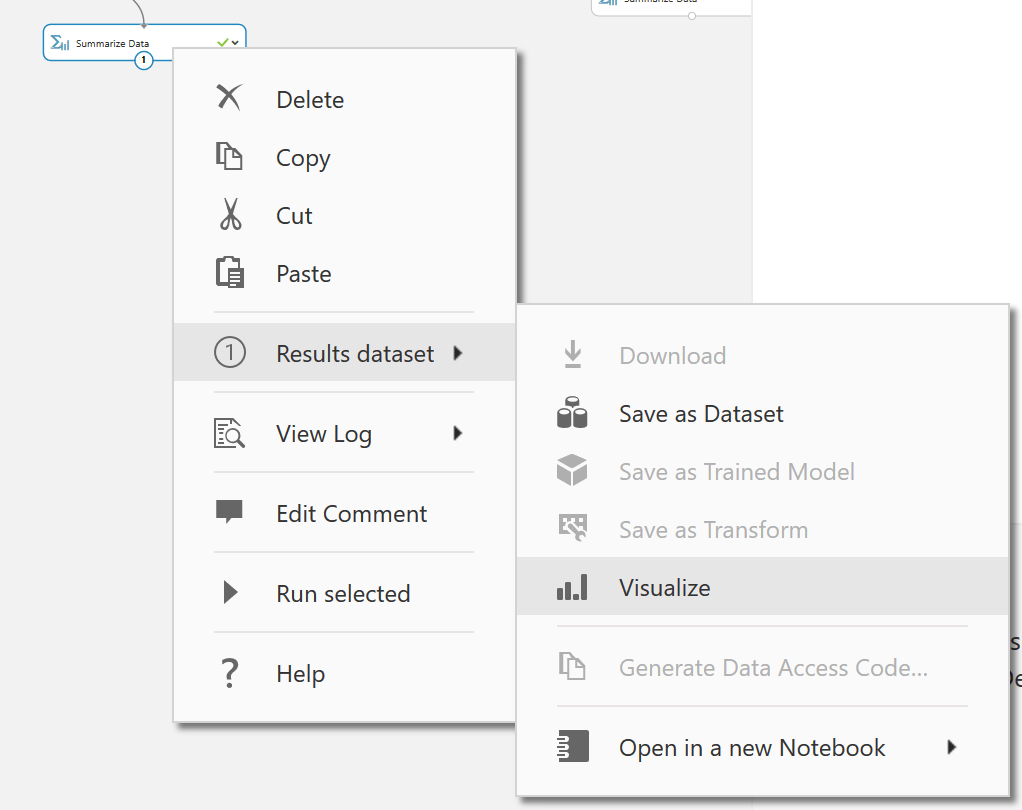Click the Visualize bar chart icon

point(572,587)
